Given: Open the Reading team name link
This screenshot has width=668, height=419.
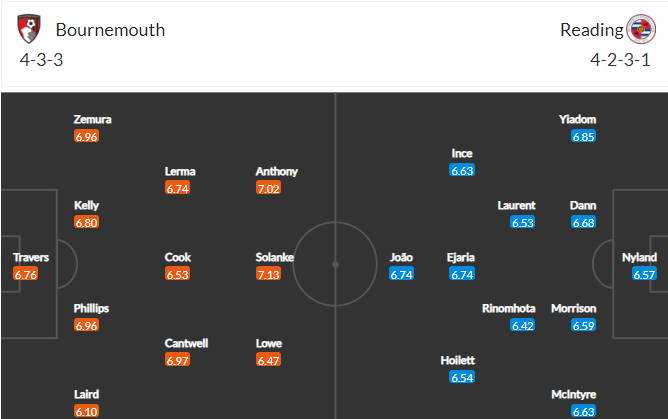Looking at the screenshot, I should 591,30.
